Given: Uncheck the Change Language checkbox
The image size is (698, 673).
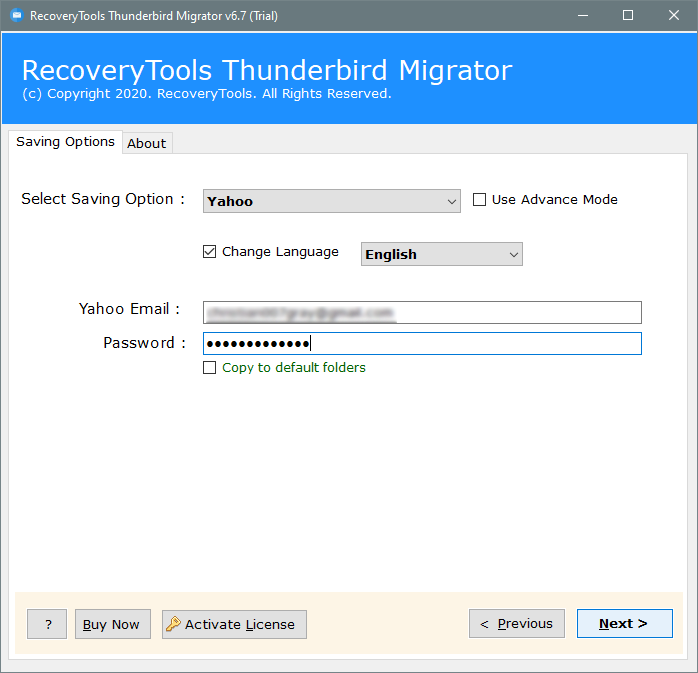Looking at the screenshot, I should [x=209, y=251].
